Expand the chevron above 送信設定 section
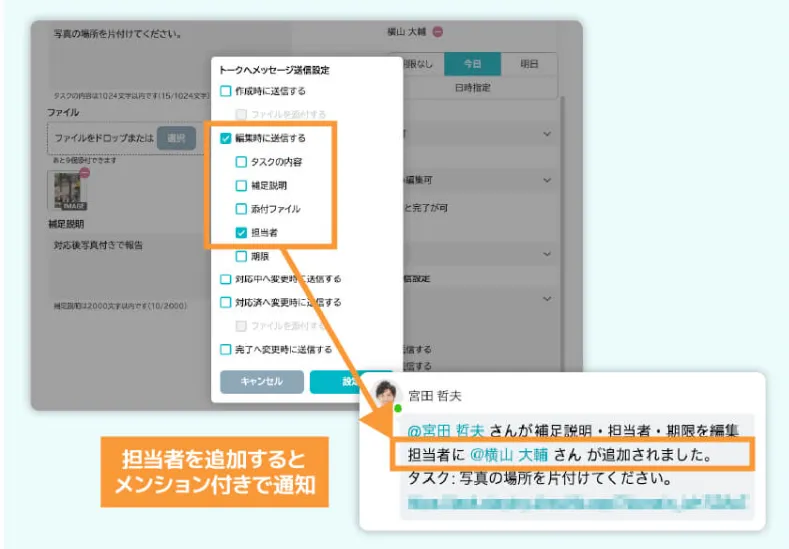The image size is (789, 549). point(547,254)
